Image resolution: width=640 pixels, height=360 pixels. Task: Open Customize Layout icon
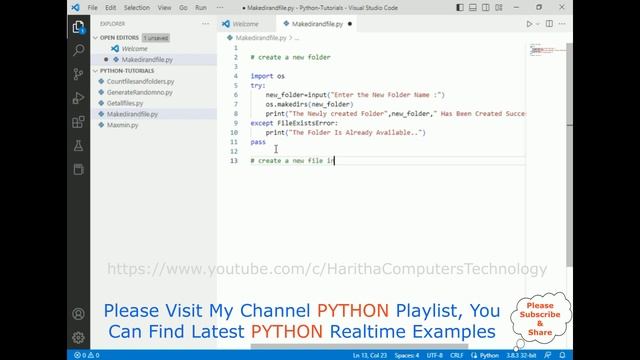pyautogui.click(x=499, y=7)
